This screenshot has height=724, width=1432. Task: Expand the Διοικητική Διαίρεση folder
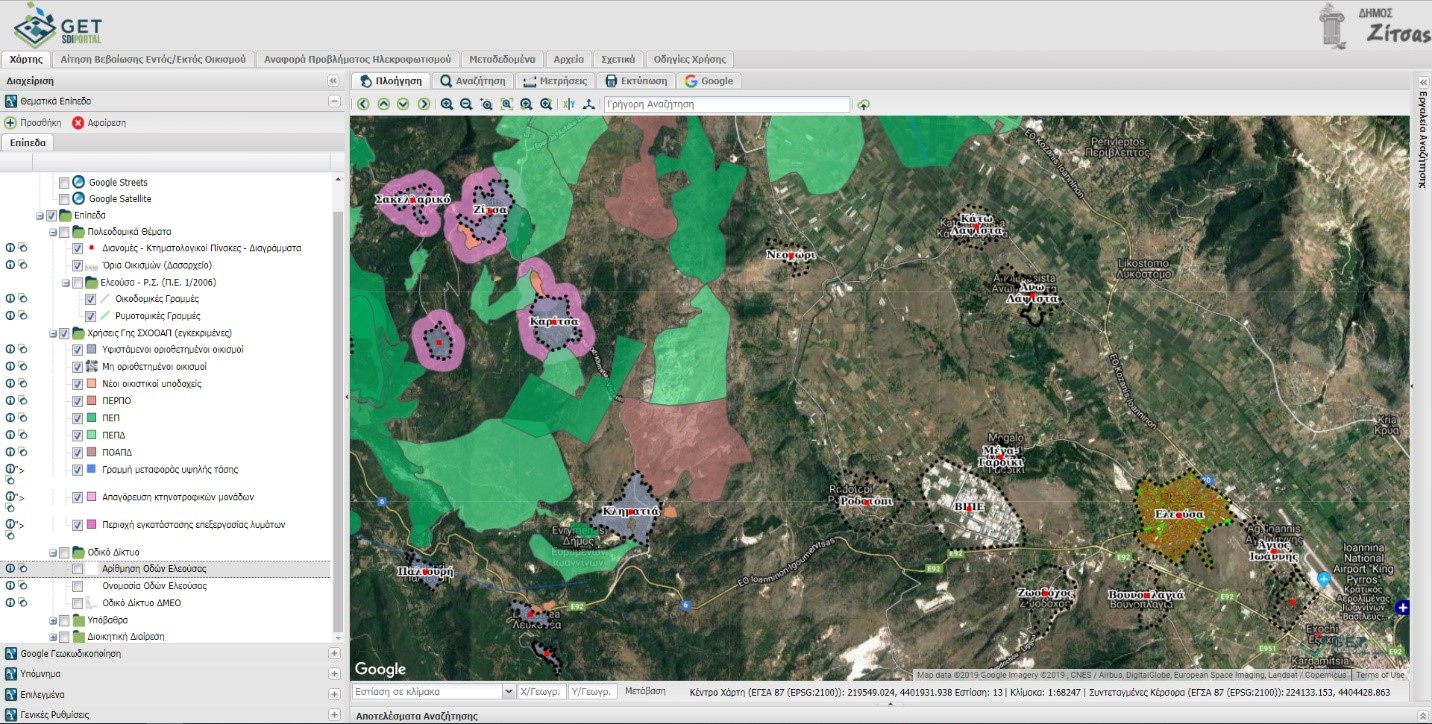(x=53, y=636)
